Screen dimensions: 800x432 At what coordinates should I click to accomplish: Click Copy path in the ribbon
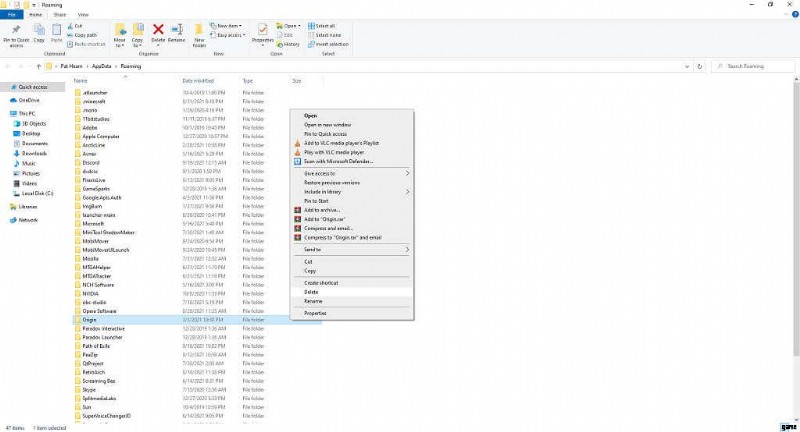coord(82,35)
